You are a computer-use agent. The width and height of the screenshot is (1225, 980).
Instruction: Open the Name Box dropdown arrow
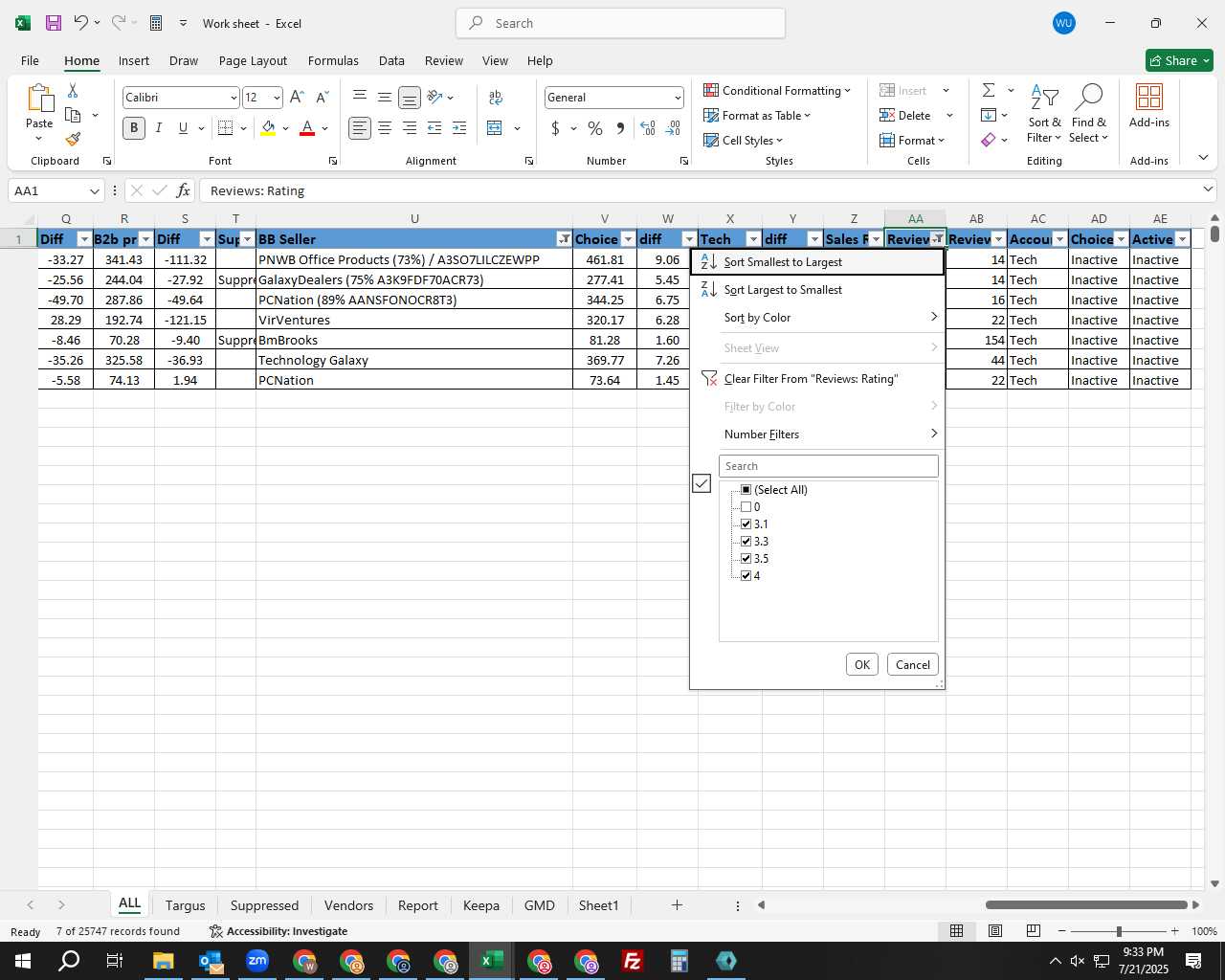(x=94, y=191)
